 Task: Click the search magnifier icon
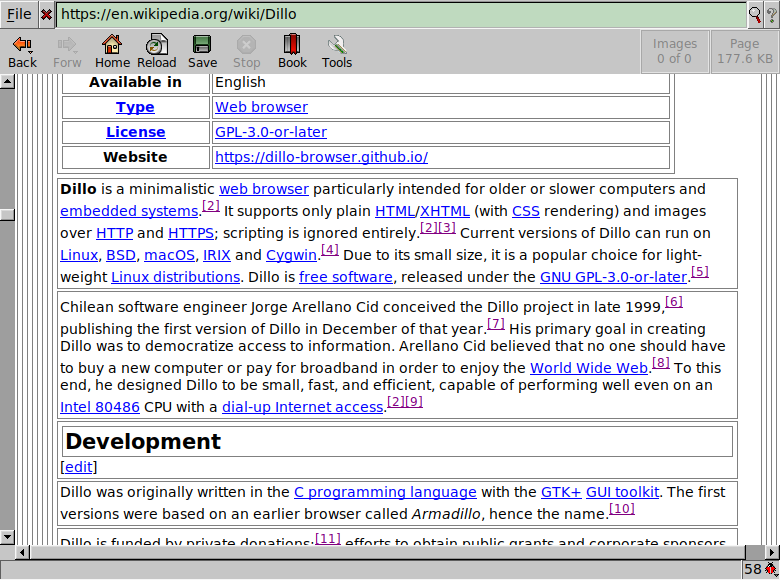tap(755, 14)
